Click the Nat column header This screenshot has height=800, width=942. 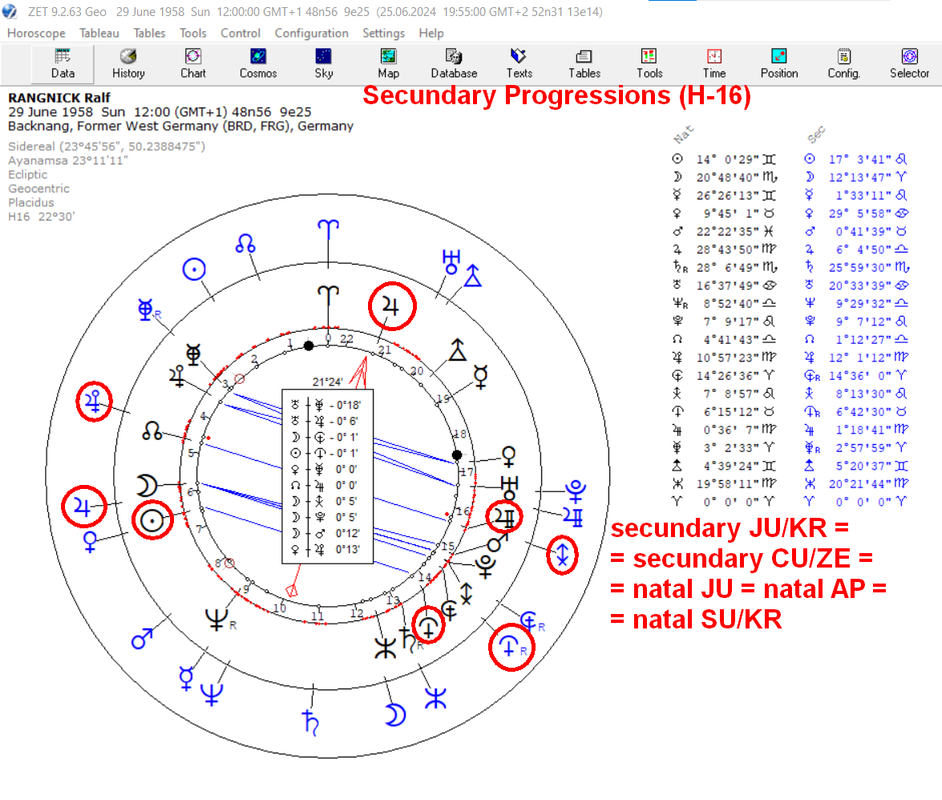(683, 135)
